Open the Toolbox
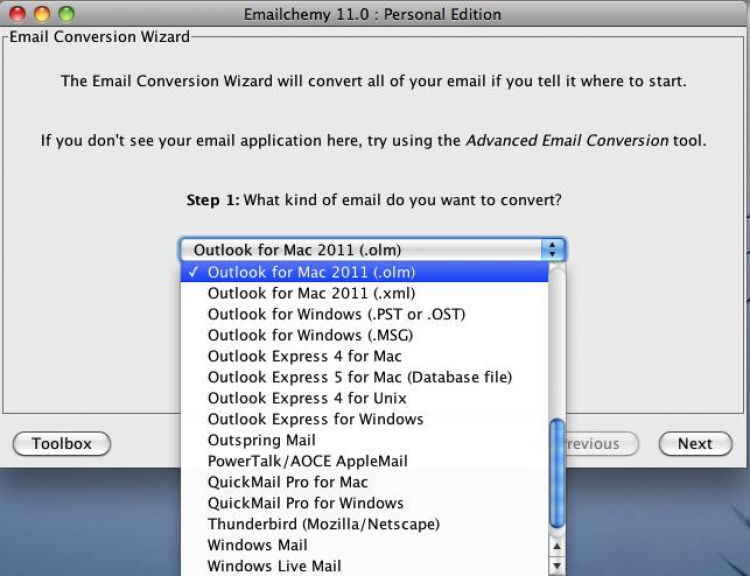The width and height of the screenshot is (750, 576). [x=62, y=444]
